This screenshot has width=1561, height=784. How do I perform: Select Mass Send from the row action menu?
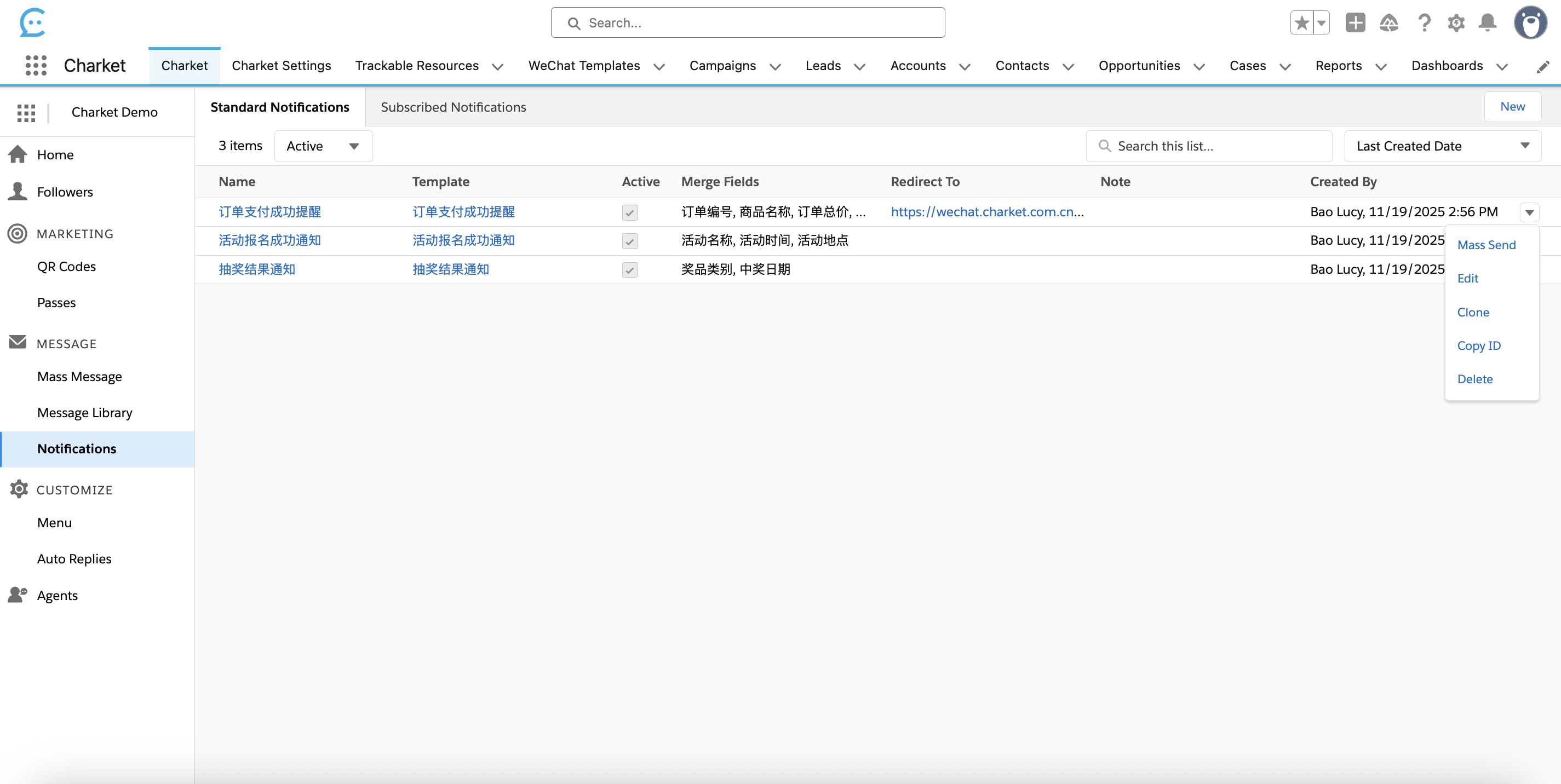(x=1487, y=245)
